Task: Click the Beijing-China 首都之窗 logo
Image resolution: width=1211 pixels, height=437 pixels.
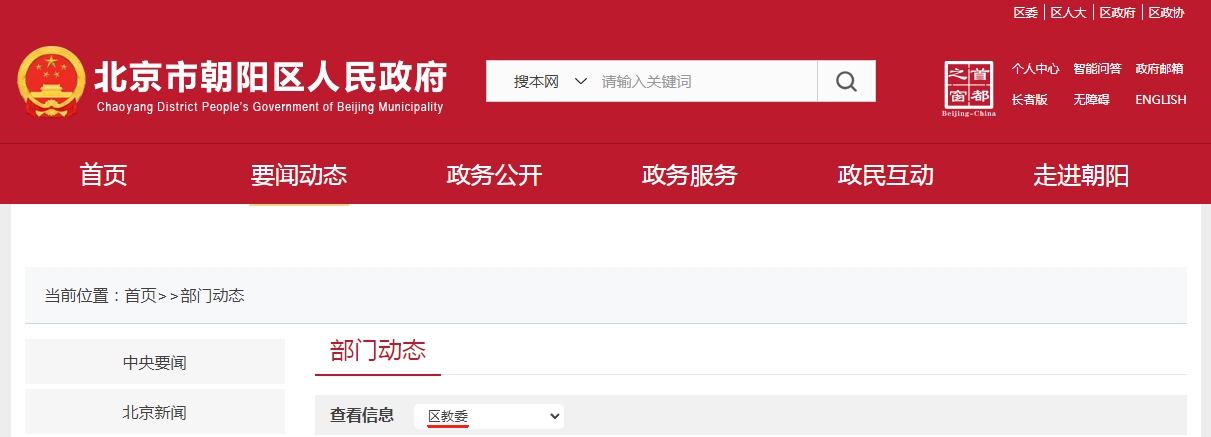Action: (x=969, y=88)
